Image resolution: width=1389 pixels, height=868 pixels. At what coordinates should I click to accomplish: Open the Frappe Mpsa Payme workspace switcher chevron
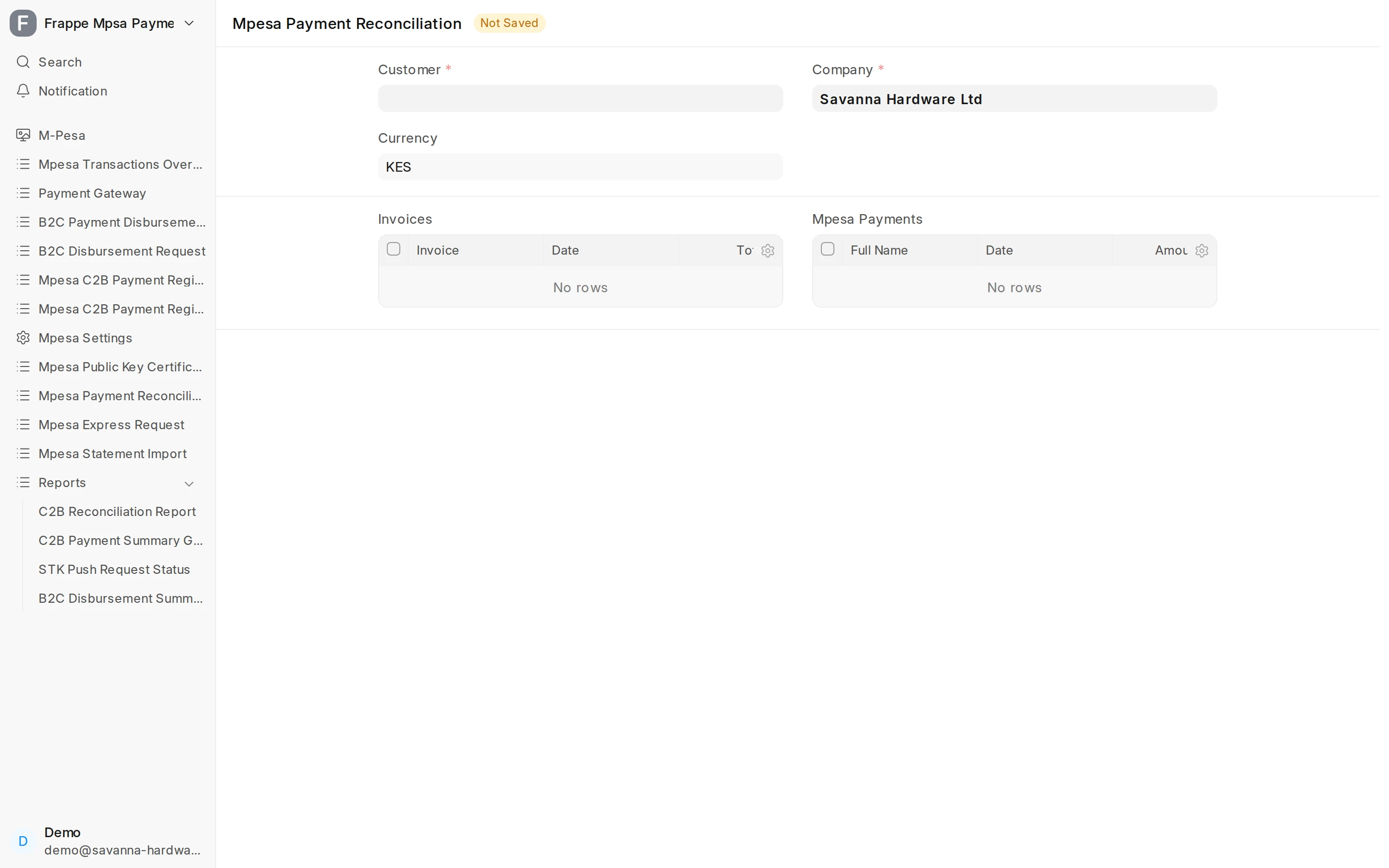[189, 23]
